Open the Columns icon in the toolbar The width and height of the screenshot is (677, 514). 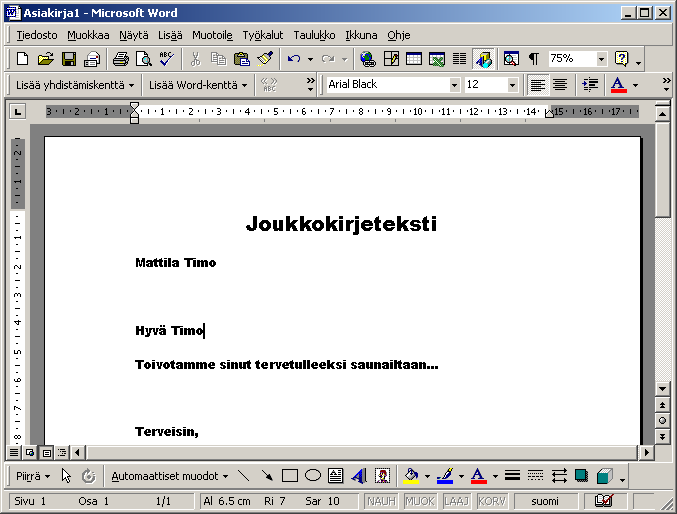coord(459,59)
